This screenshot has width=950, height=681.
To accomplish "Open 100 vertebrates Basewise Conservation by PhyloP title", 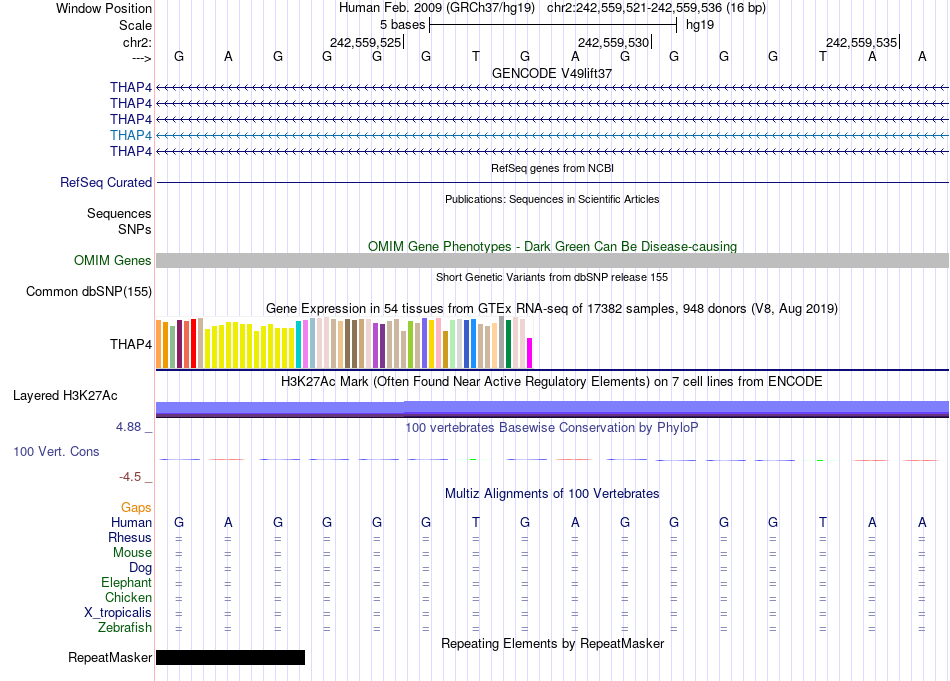I will (x=552, y=428).
